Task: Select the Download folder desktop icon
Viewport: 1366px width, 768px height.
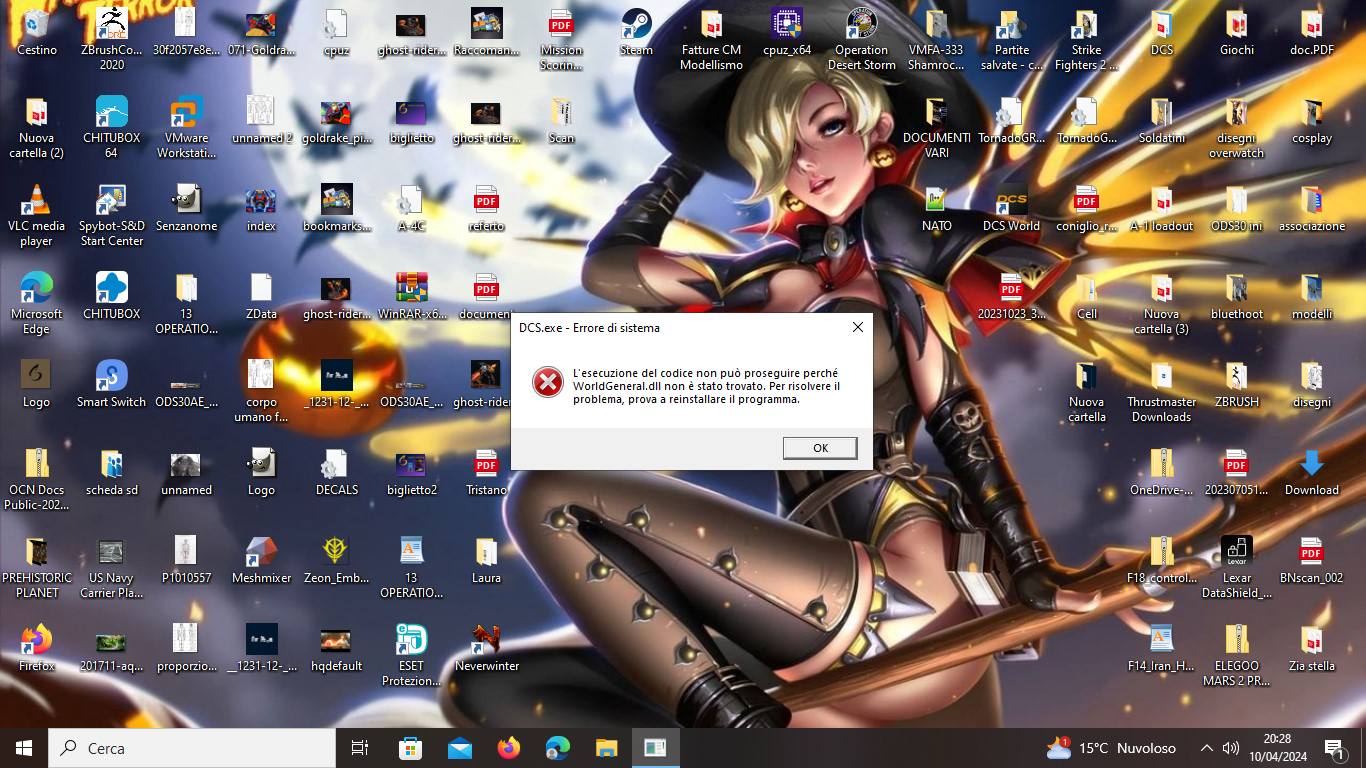Action: (1312, 472)
